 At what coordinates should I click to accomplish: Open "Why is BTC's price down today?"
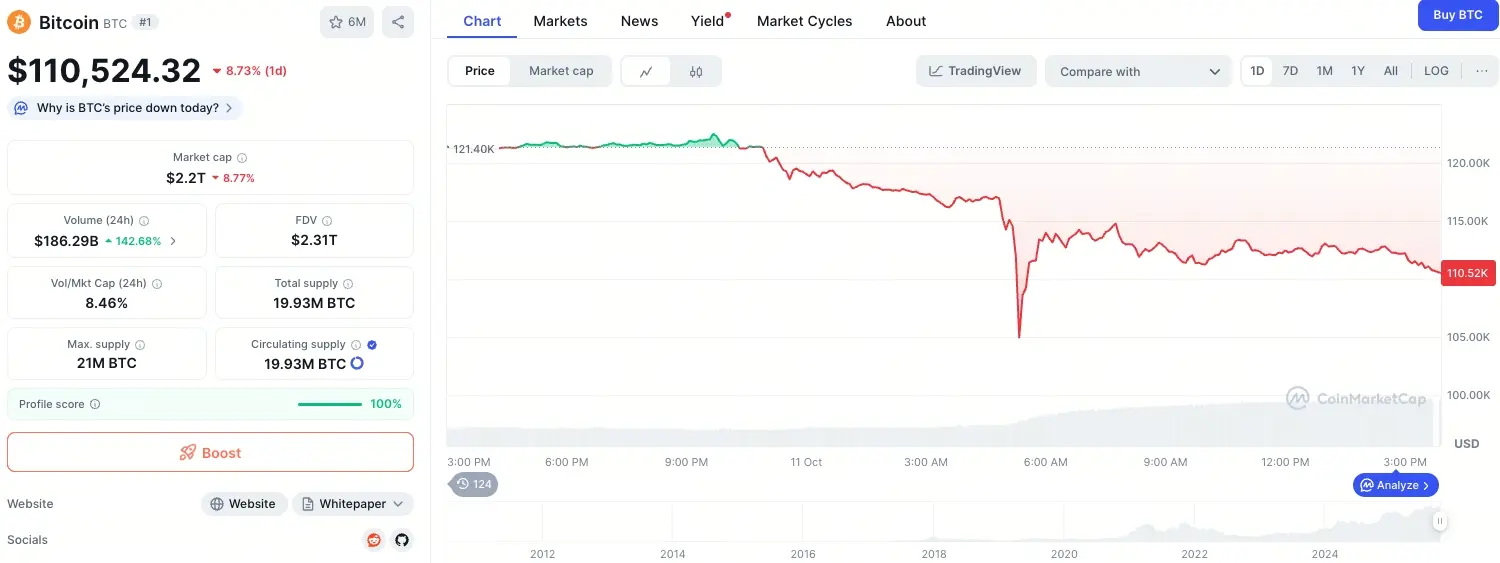[125, 108]
